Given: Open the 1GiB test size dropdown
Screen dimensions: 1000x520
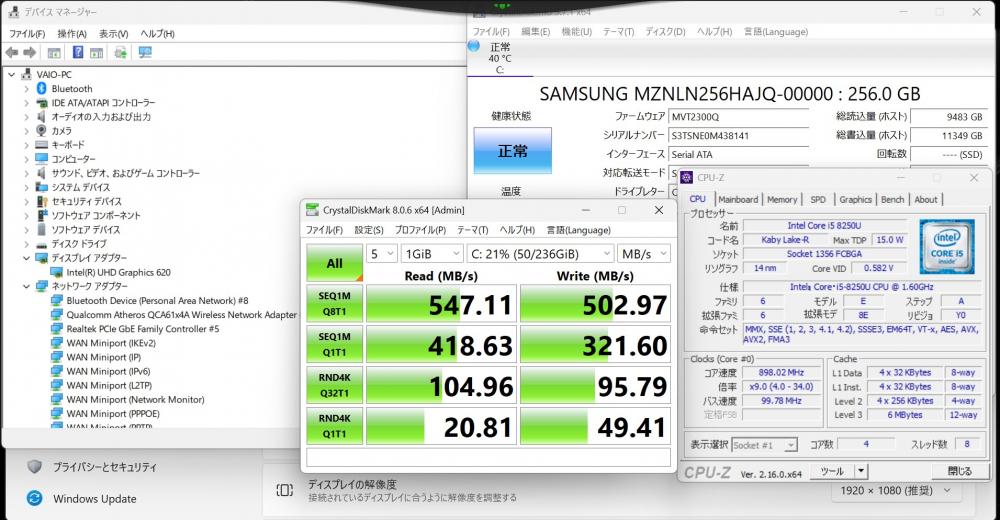Looking at the screenshot, I should 432,253.
